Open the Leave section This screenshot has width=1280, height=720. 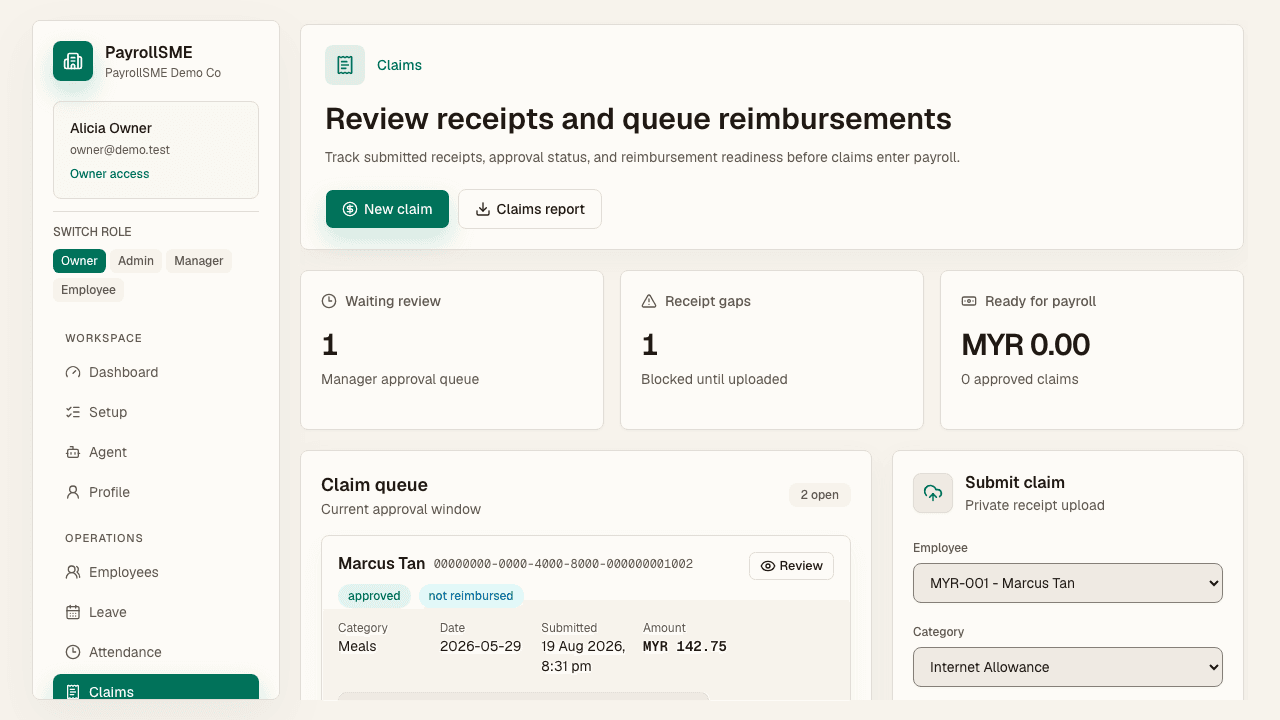156,612
